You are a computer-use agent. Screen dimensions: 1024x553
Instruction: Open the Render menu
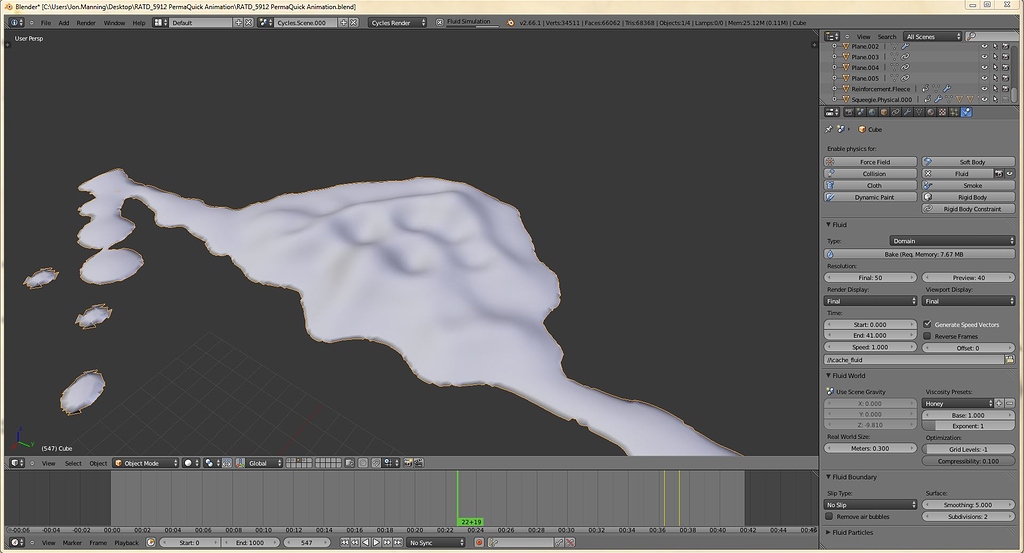click(x=86, y=23)
